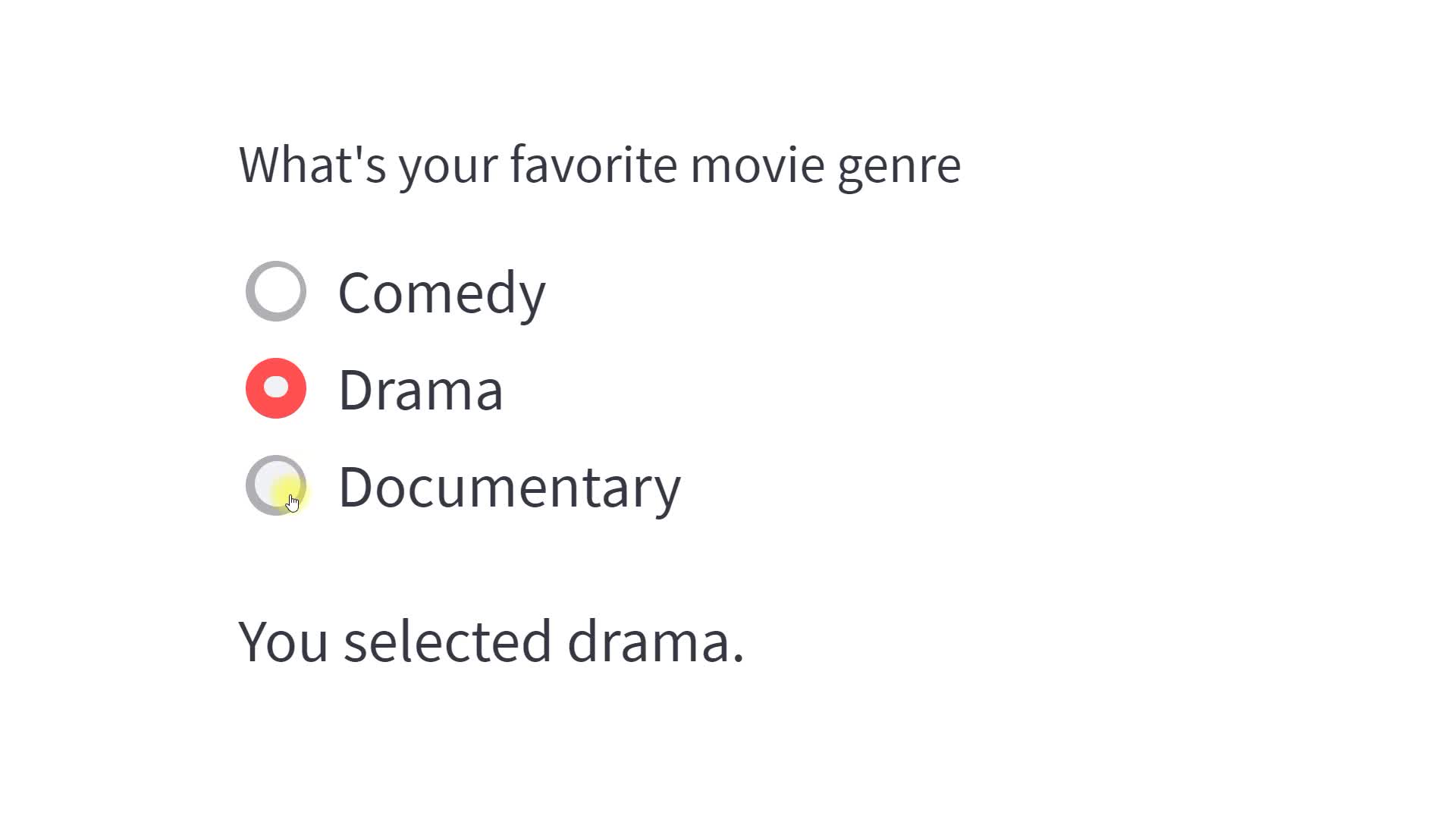Select the Documentary radio button
Image resolution: width=1456 pixels, height=819 pixels.
(x=276, y=485)
